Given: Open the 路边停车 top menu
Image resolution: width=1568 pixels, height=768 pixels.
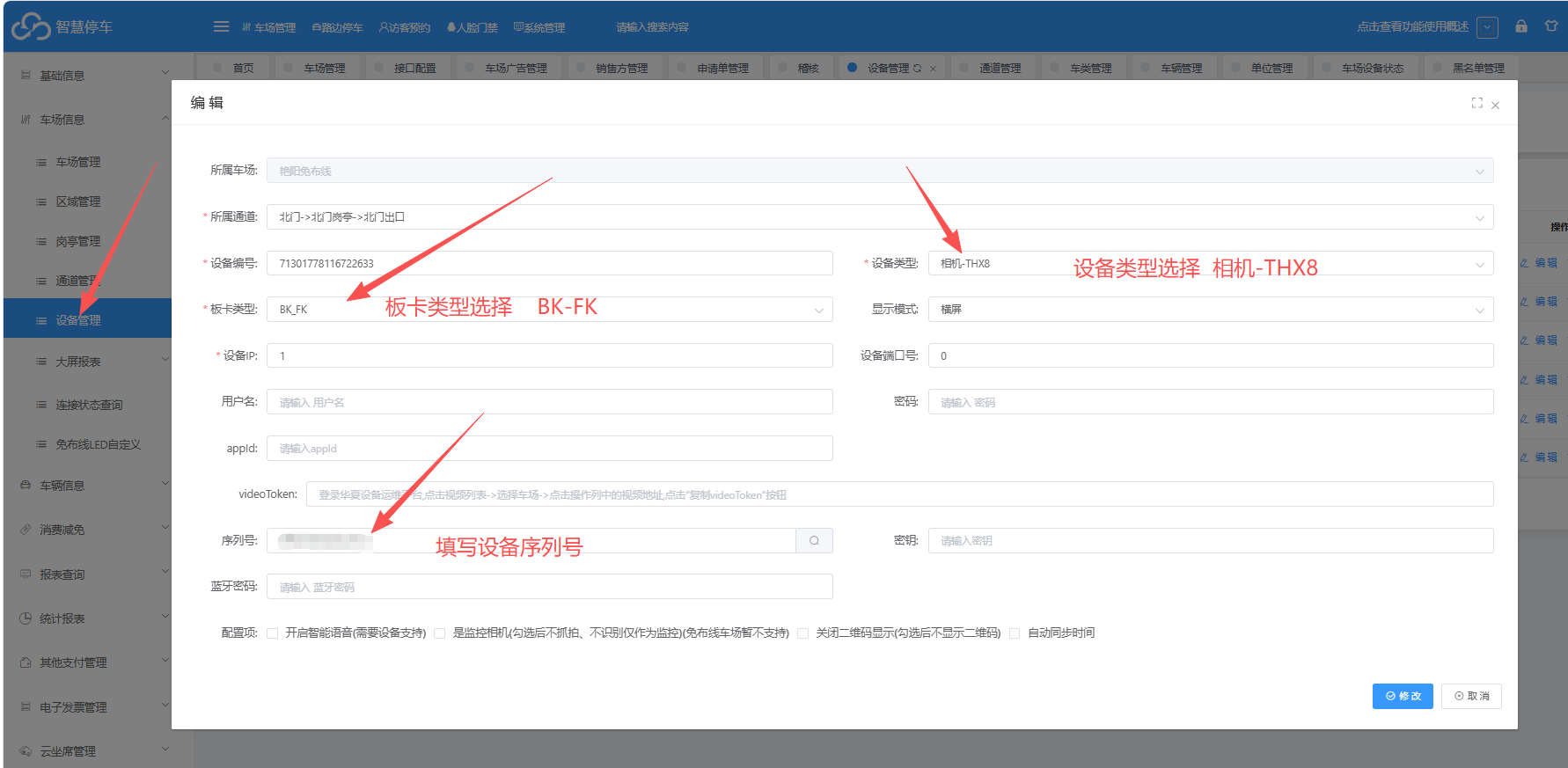Looking at the screenshot, I should click(337, 27).
